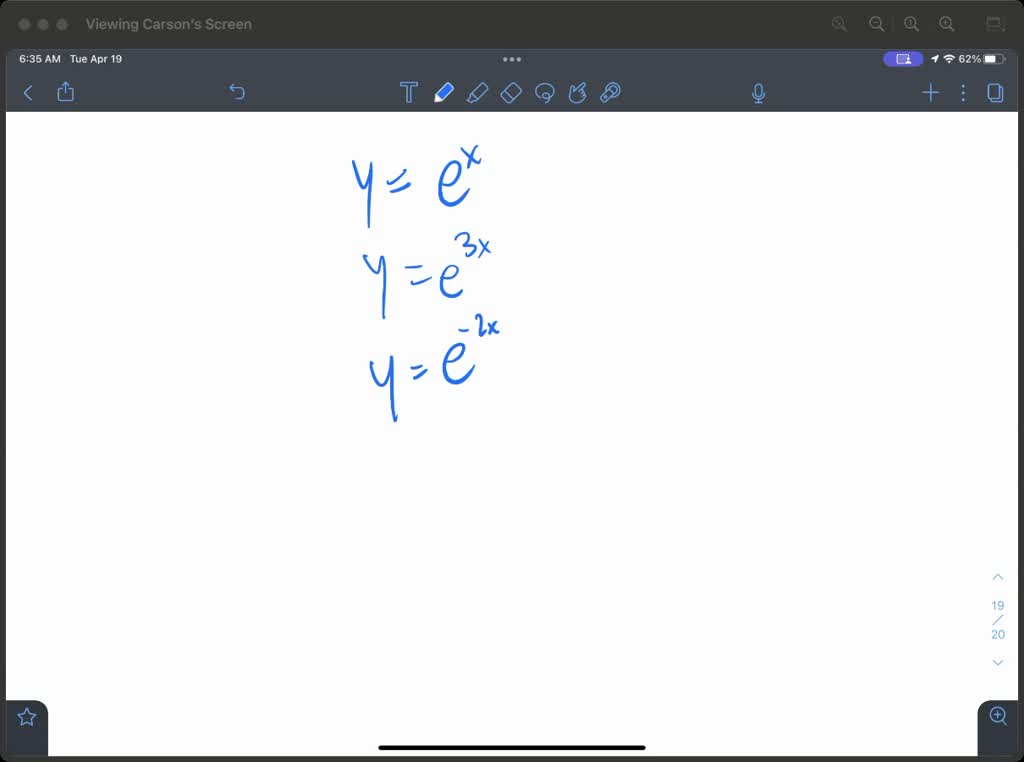Open the Share sheet
1024x762 pixels.
coord(65,91)
